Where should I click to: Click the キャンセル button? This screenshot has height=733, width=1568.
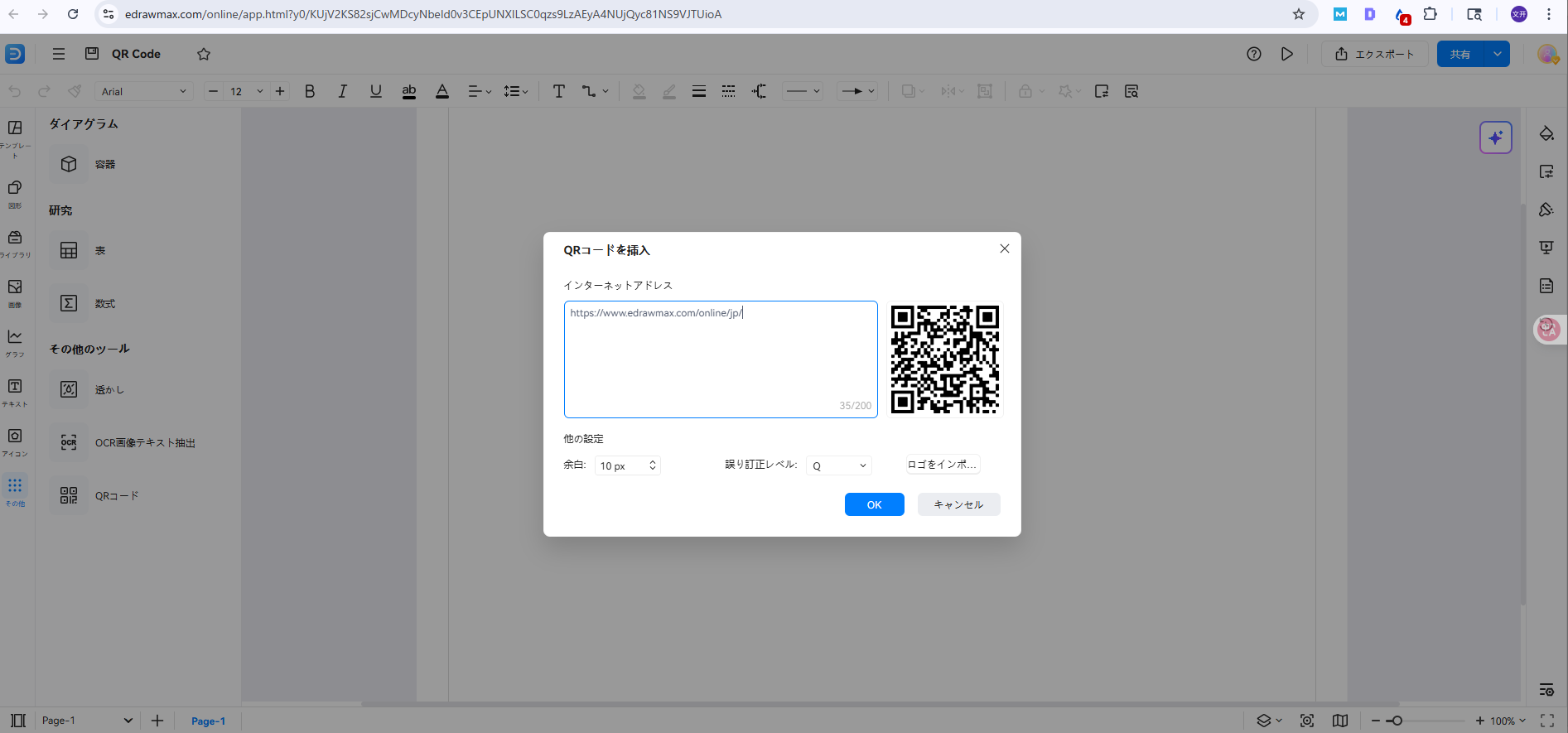tap(958, 504)
